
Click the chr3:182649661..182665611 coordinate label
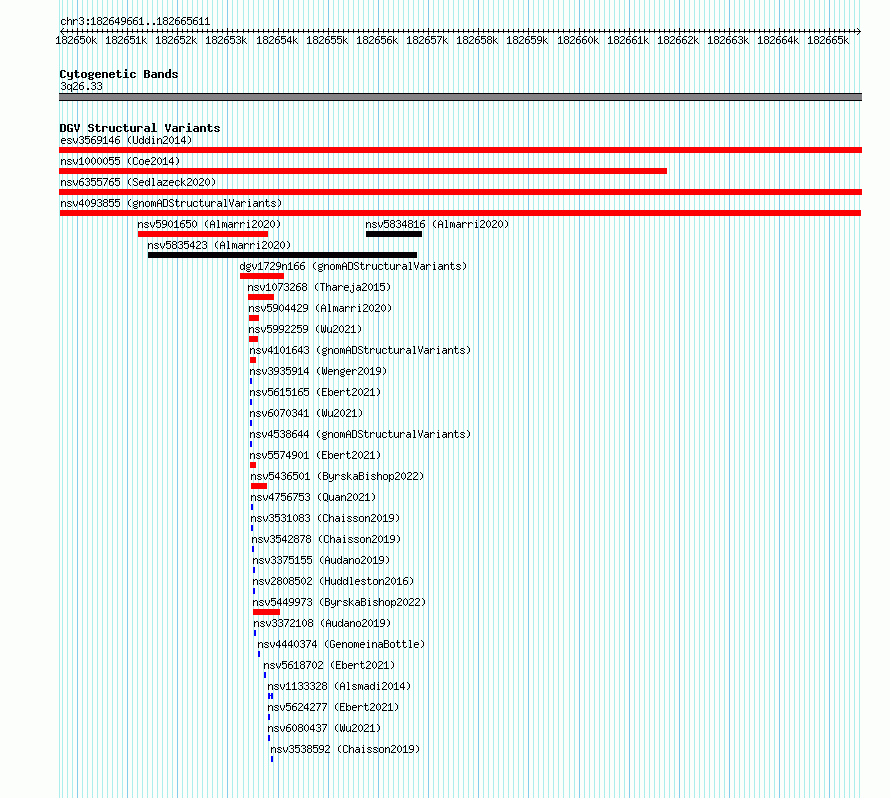pyautogui.click(x=135, y=21)
